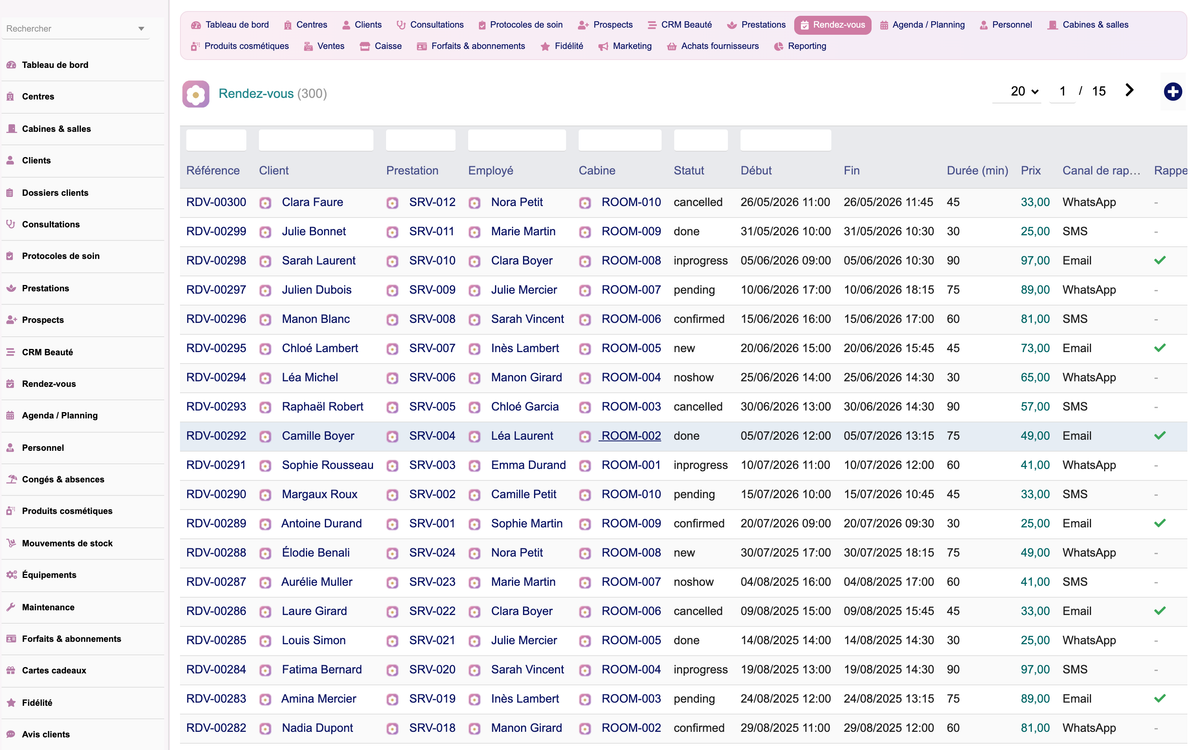
Task: Click the Employé column filter field
Action: 517,140
